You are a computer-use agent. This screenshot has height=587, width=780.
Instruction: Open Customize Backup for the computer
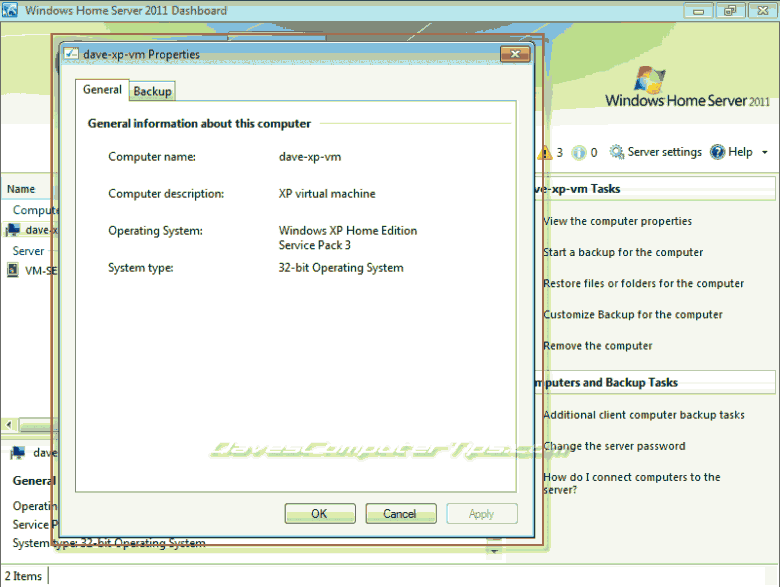pyautogui.click(x=633, y=314)
